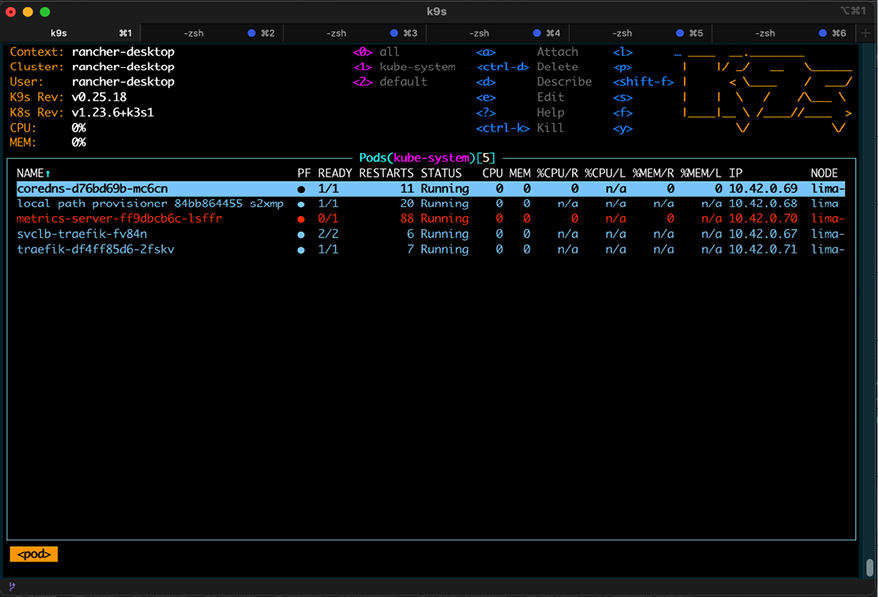Image resolution: width=878 pixels, height=597 pixels.
Task: Click the Context value rancher-desktop
Action: pyautogui.click(x=123, y=52)
